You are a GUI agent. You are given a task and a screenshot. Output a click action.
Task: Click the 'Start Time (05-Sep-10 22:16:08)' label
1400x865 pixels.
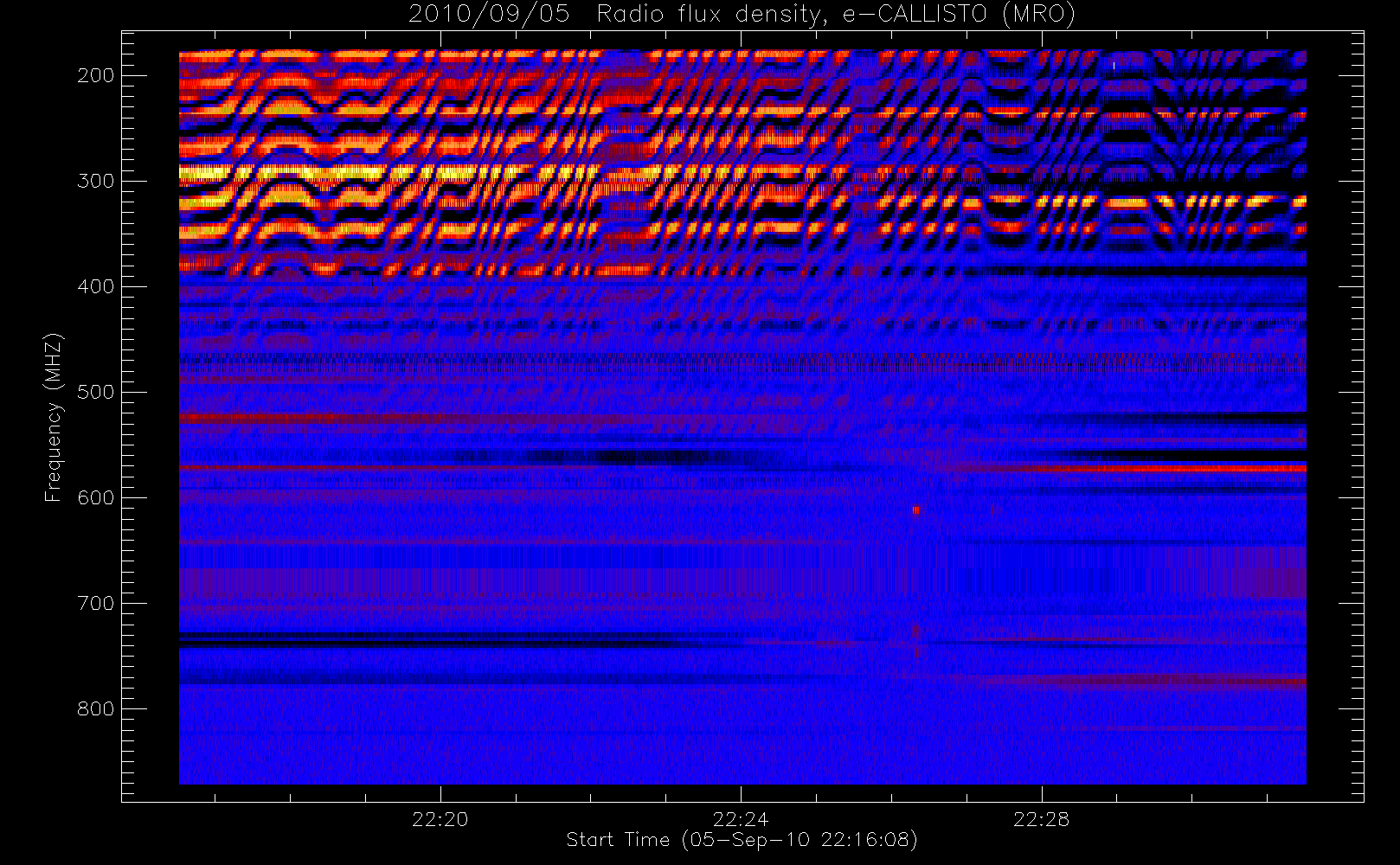(742, 840)
